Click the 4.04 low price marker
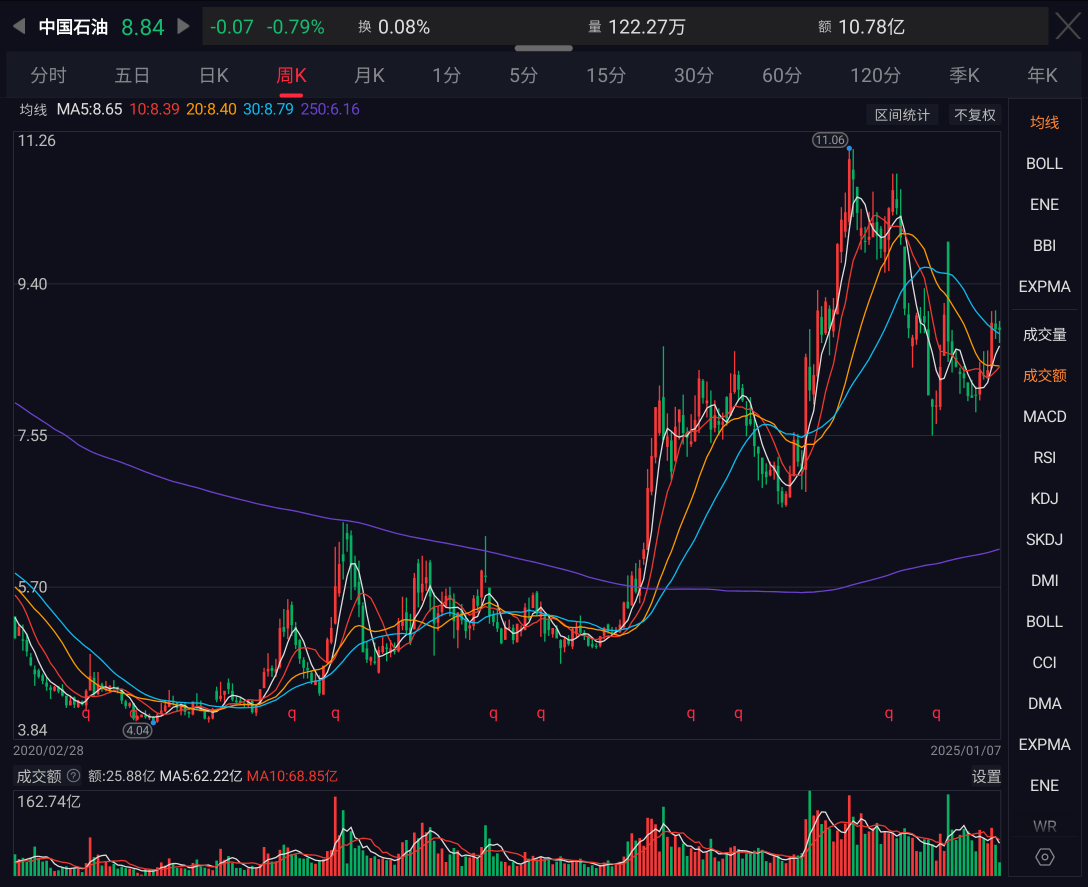This screenshot has width=1088, height=887. point(137,730)
